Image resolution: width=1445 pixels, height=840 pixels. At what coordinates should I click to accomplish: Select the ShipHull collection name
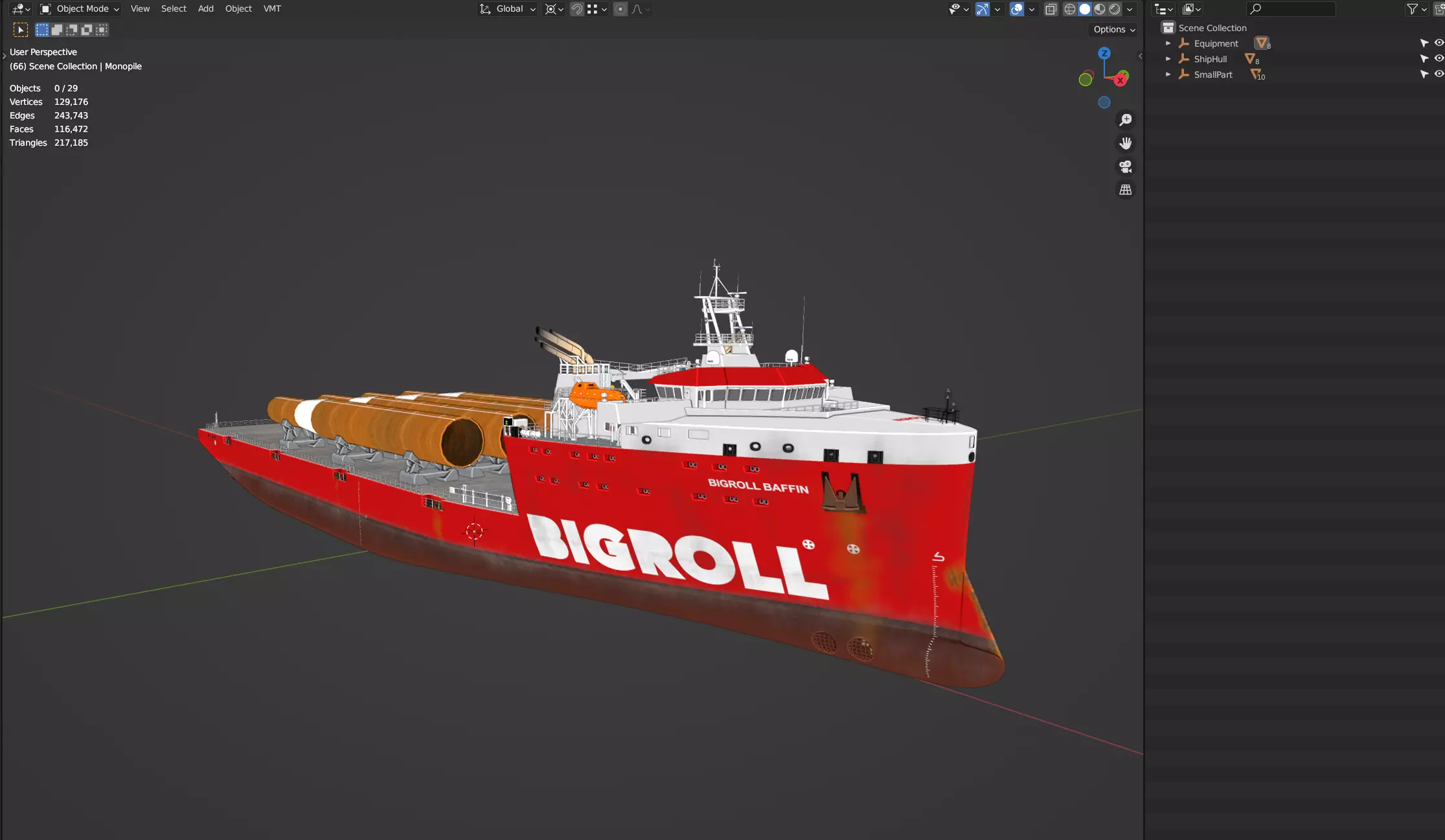click(1210, 59)
